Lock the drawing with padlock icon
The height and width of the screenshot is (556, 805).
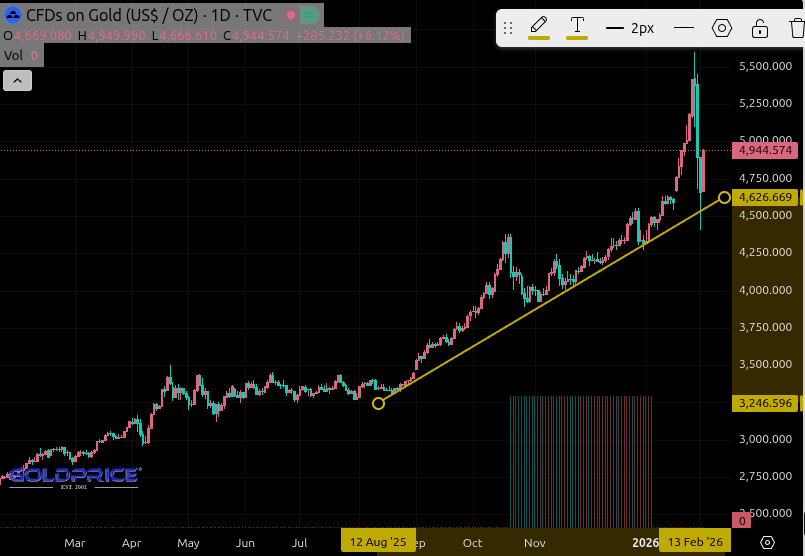click(760, 28)
